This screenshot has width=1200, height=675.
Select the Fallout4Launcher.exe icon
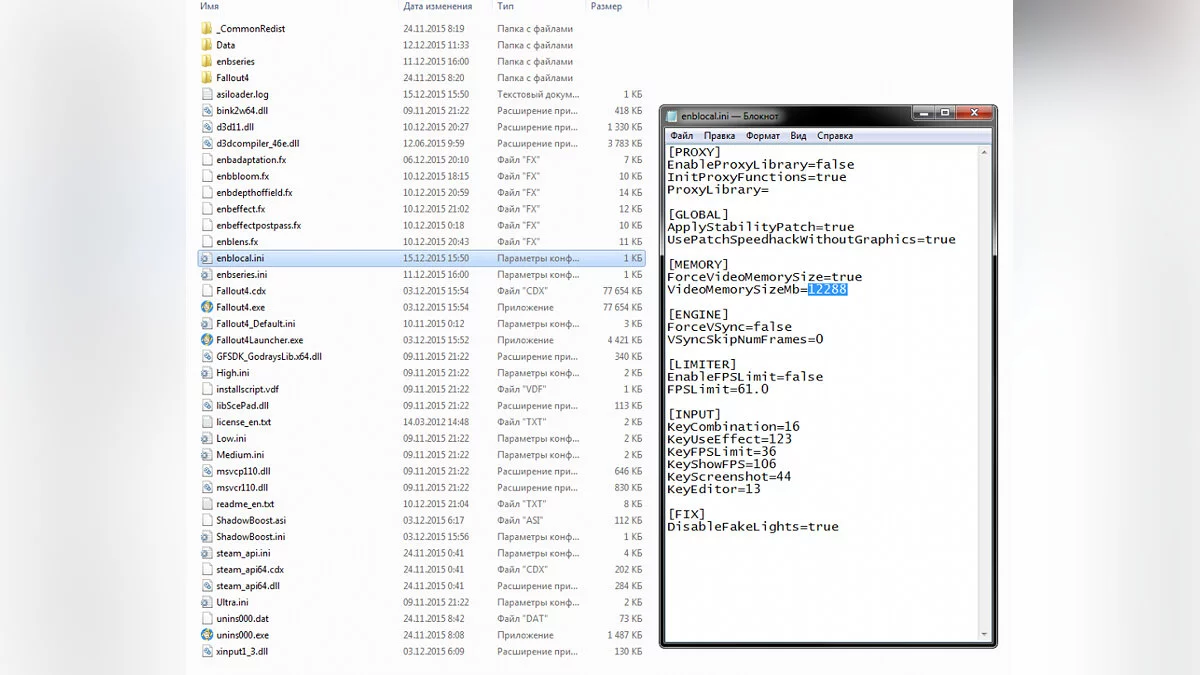[x=207, y=340]
